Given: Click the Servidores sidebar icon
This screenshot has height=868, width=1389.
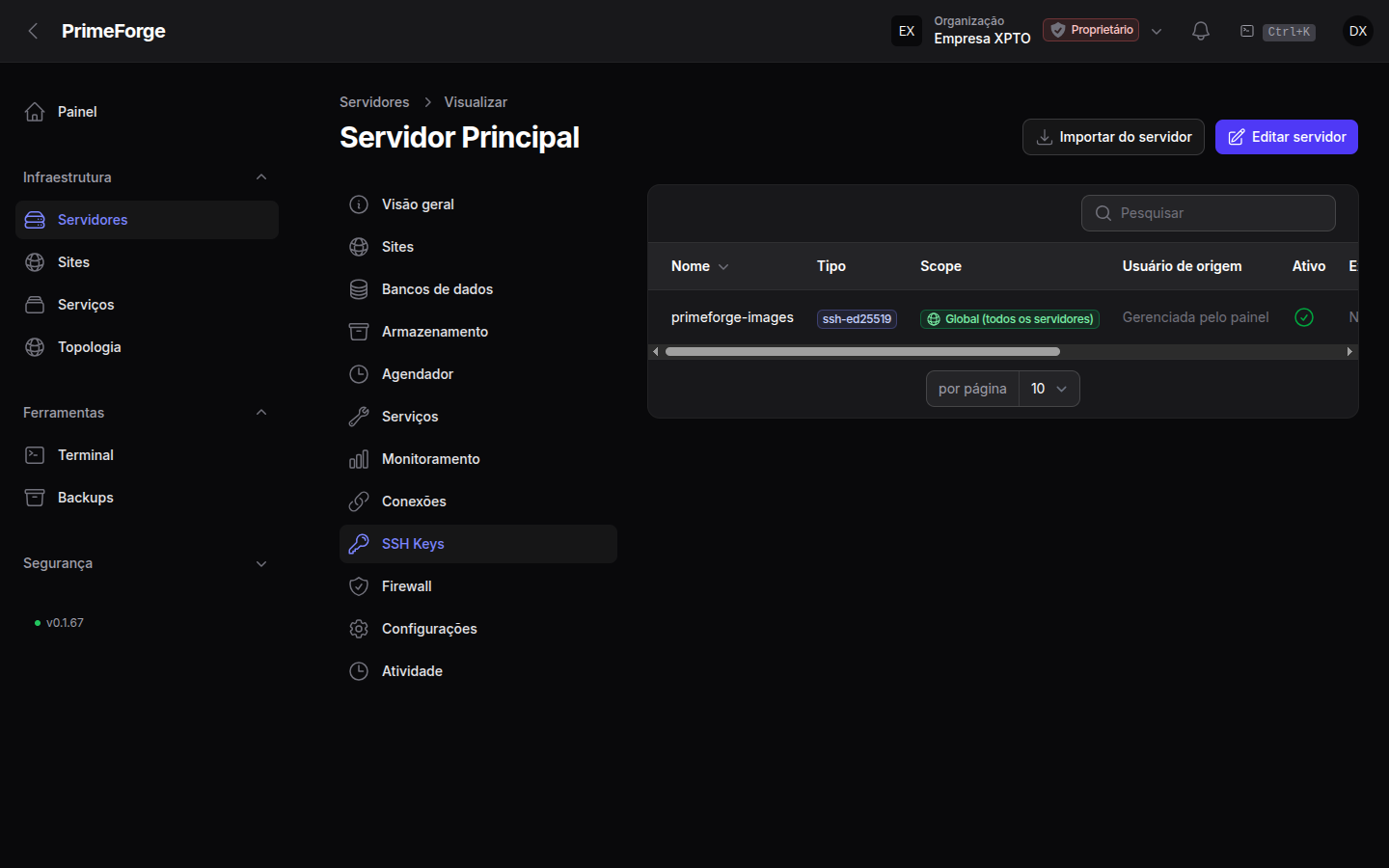Looking at the screenshot, I should (x=35, y=220).
